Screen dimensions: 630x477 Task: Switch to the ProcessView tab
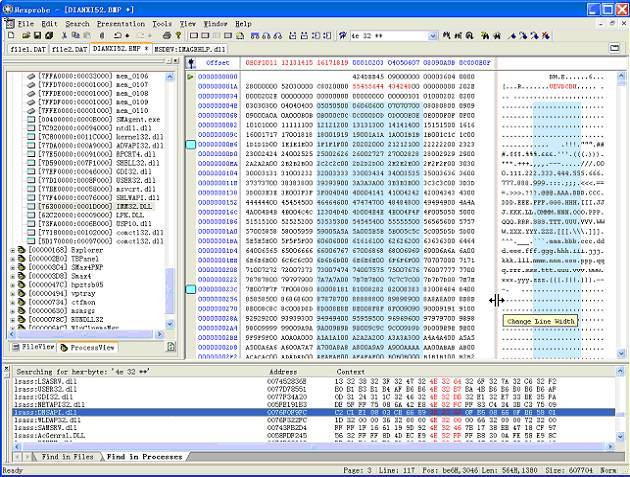click(x=88, y=347)
